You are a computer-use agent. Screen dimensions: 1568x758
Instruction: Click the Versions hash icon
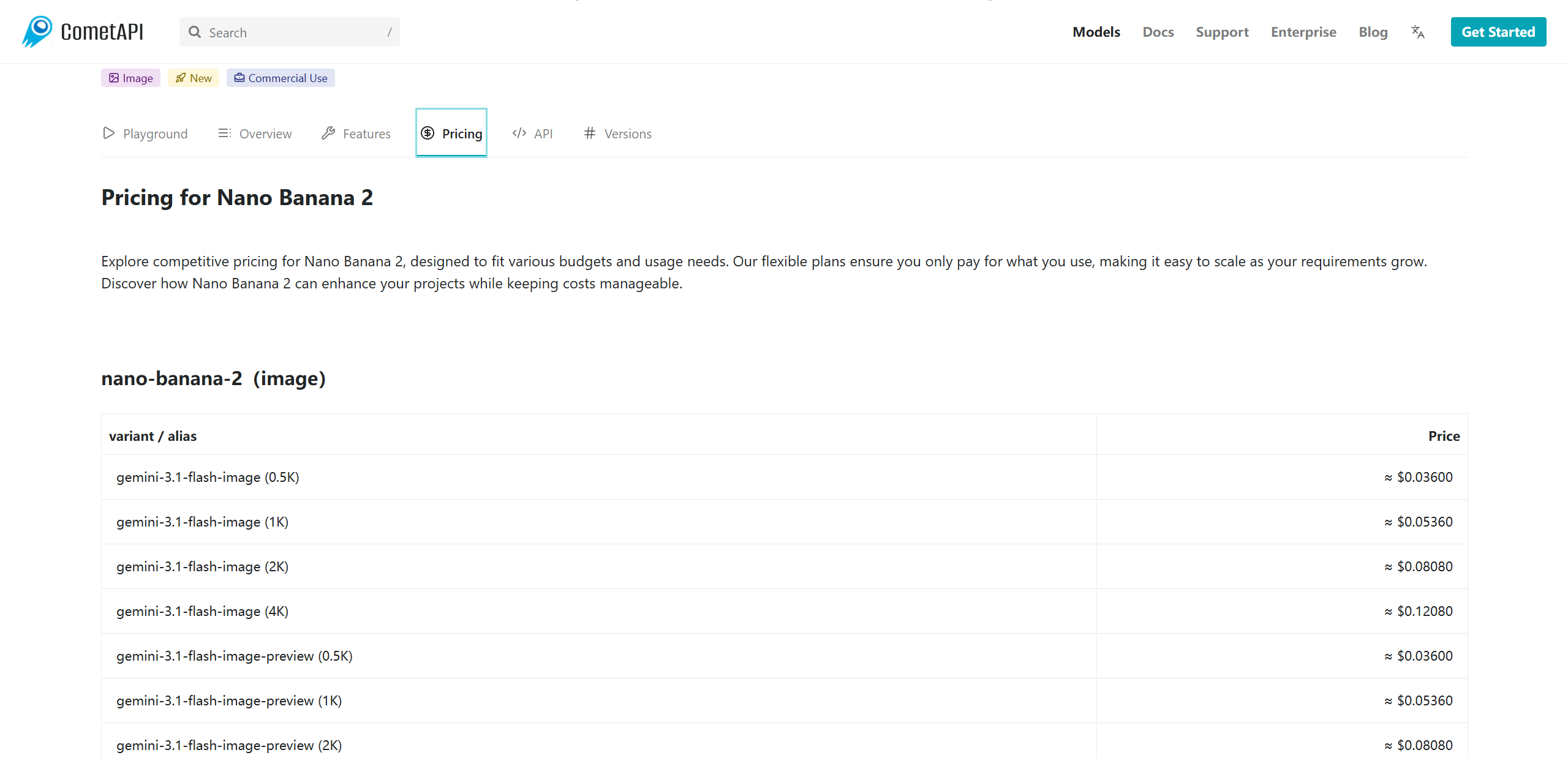pos(589,133)
